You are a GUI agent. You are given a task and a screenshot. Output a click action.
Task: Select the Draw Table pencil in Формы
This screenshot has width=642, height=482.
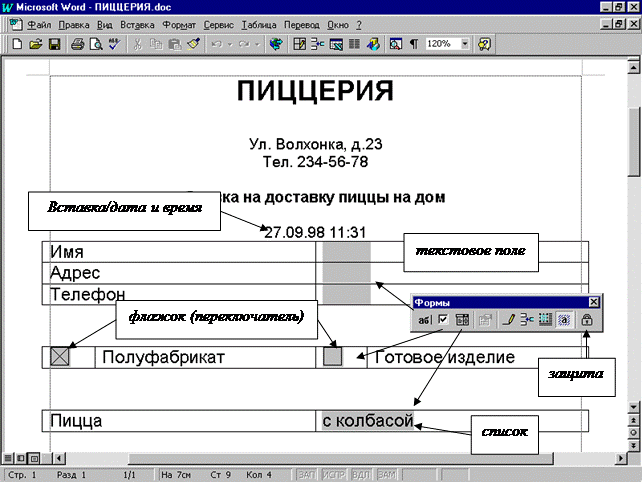pos(508,320)
